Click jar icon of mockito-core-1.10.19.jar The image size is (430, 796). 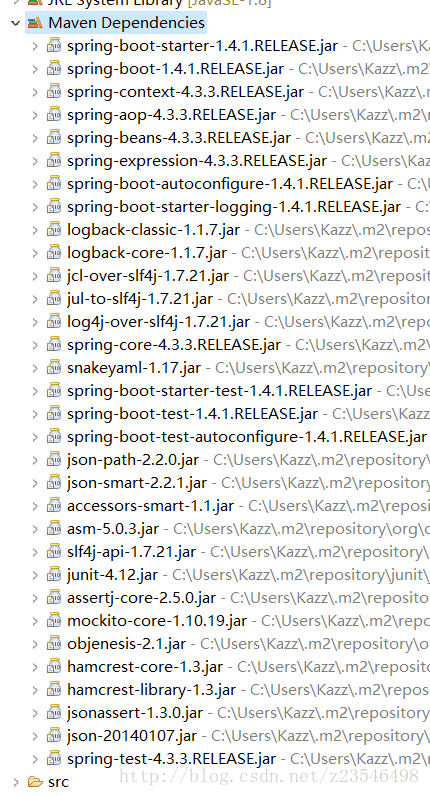tap(54, 620)
